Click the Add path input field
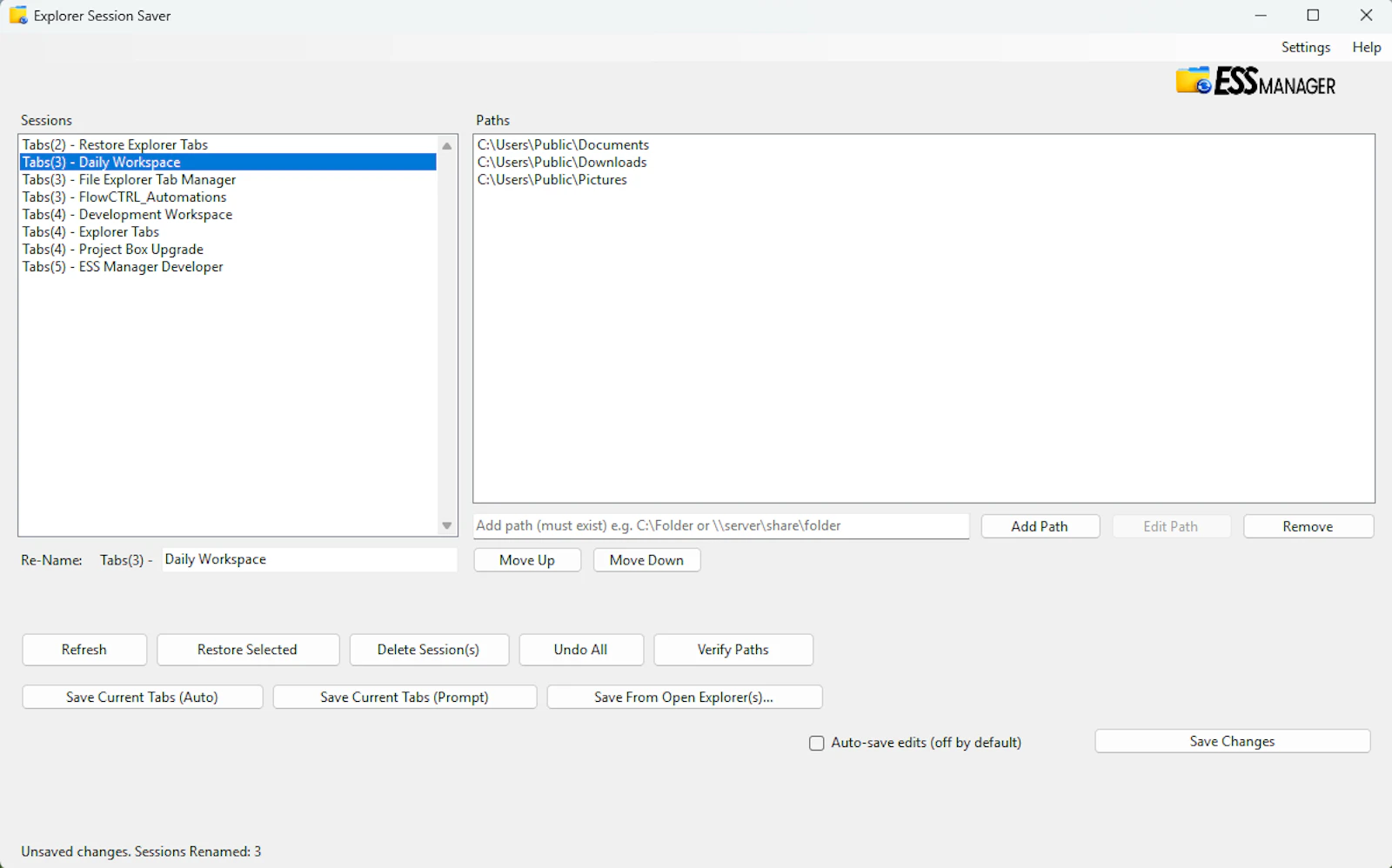This screenshot has height=868, width=1392. click(721, 525)
